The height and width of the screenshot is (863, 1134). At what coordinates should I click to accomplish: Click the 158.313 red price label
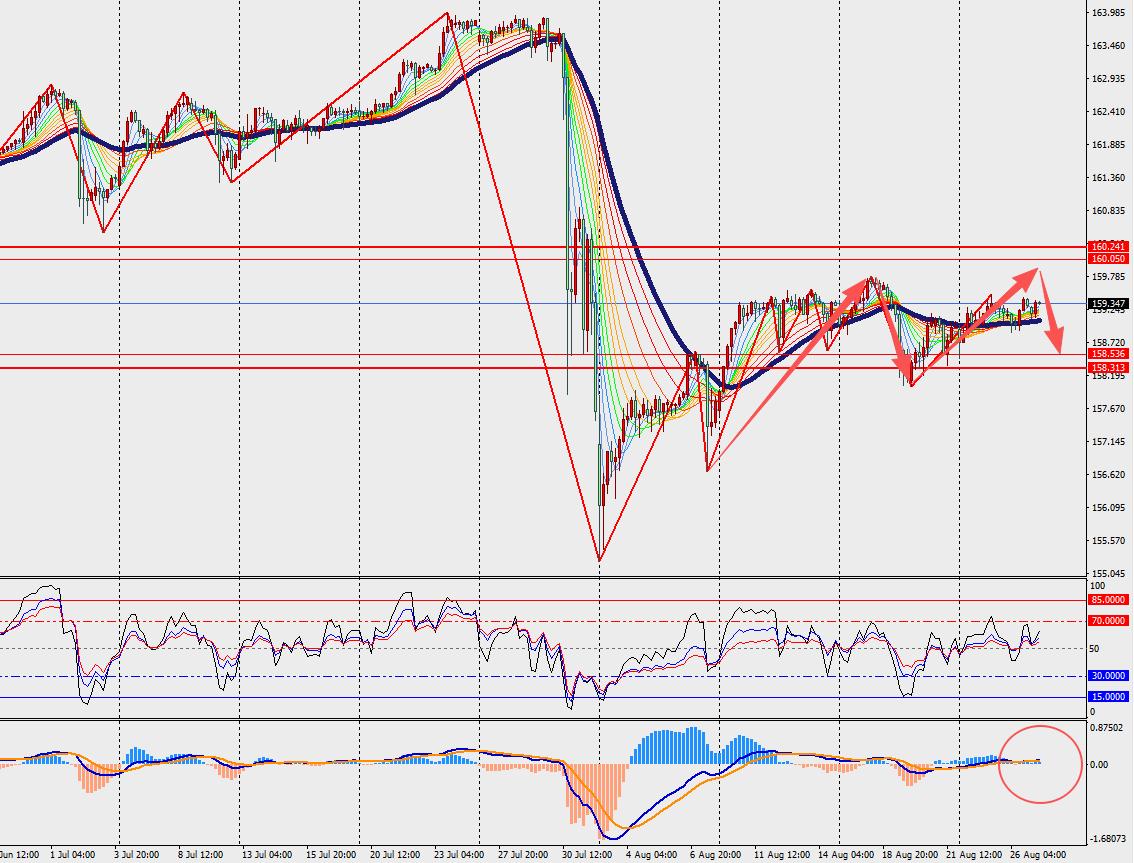1108,367
